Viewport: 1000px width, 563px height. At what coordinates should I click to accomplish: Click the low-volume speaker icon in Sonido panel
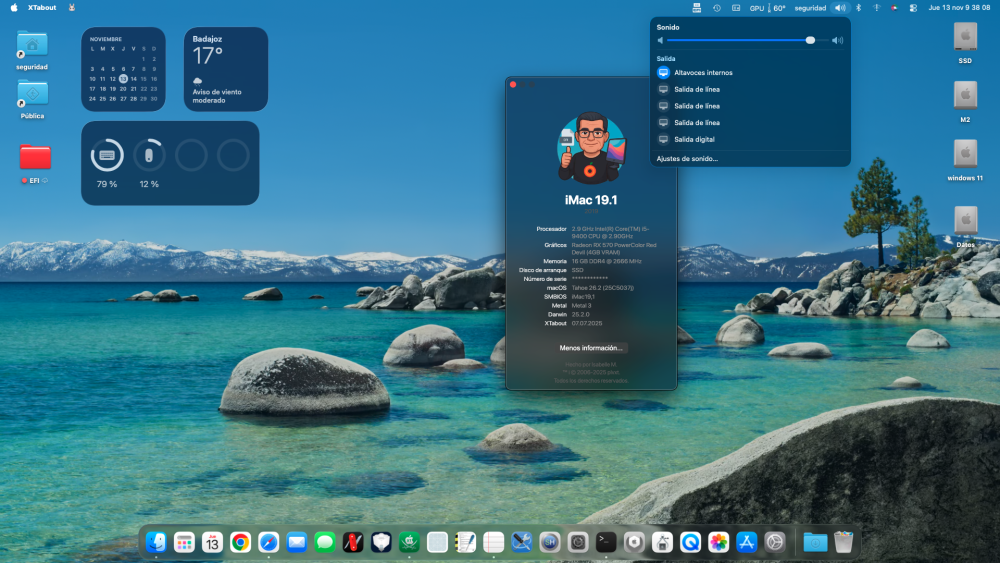click(x=660, y=40)
